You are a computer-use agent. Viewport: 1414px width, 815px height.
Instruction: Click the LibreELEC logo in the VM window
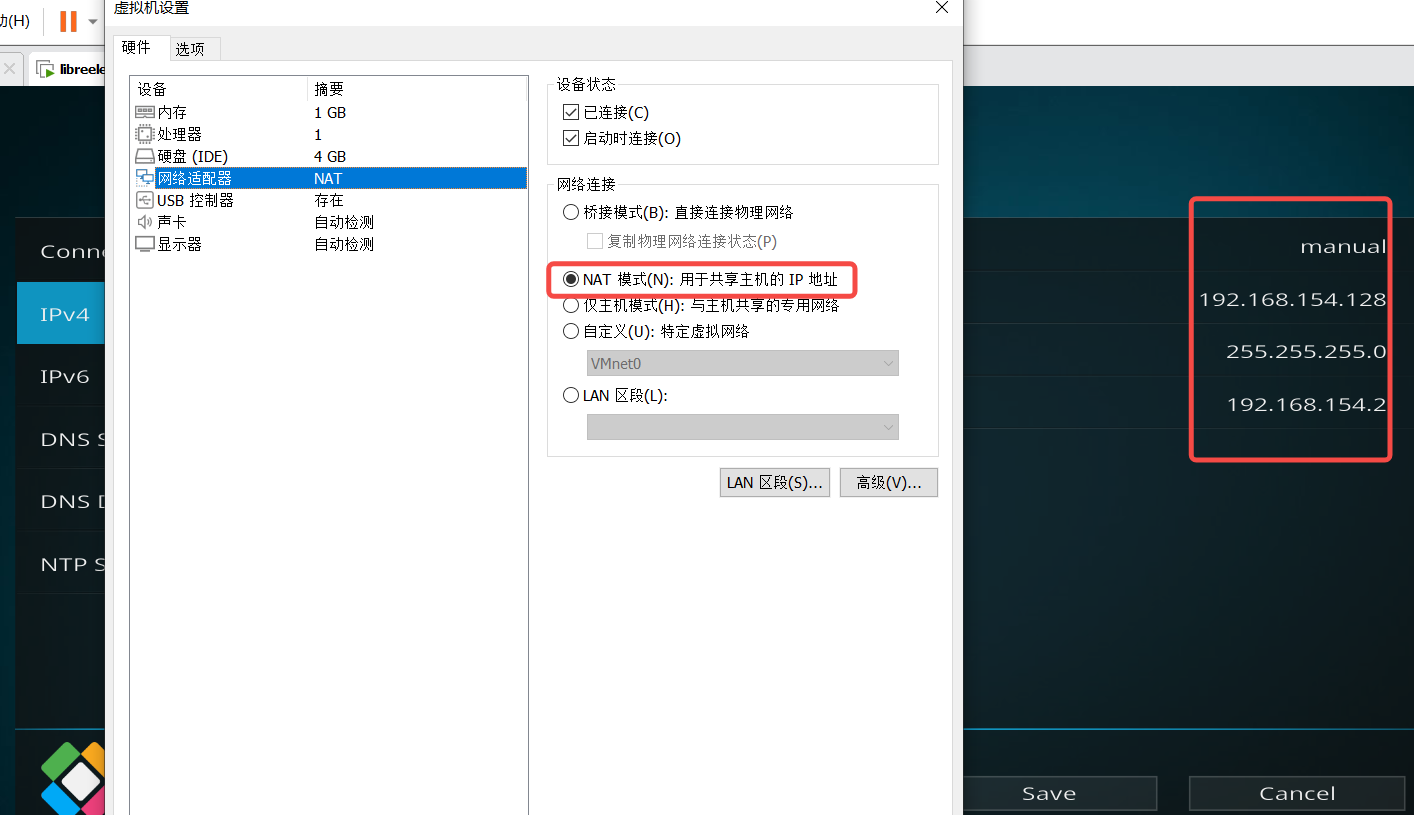coord(73,778)
